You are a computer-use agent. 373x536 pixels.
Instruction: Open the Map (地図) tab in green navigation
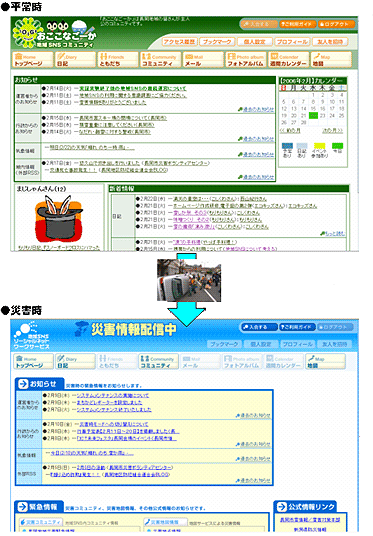tap(331, 60)
